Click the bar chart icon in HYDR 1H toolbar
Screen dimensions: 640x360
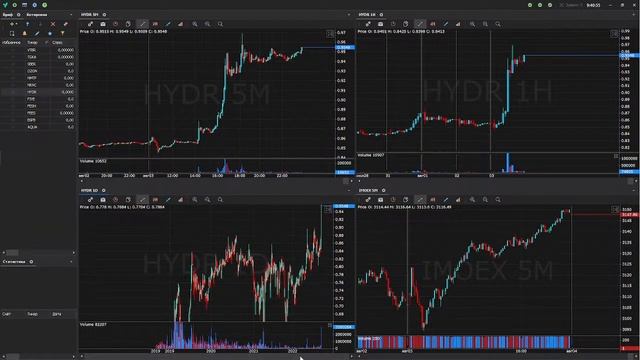[458, 24]
